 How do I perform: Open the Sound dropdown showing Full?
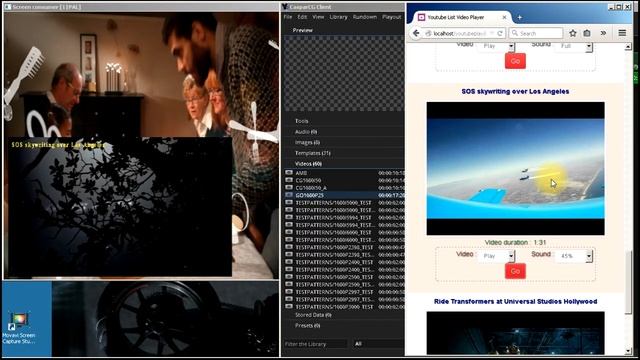[574, 46]
